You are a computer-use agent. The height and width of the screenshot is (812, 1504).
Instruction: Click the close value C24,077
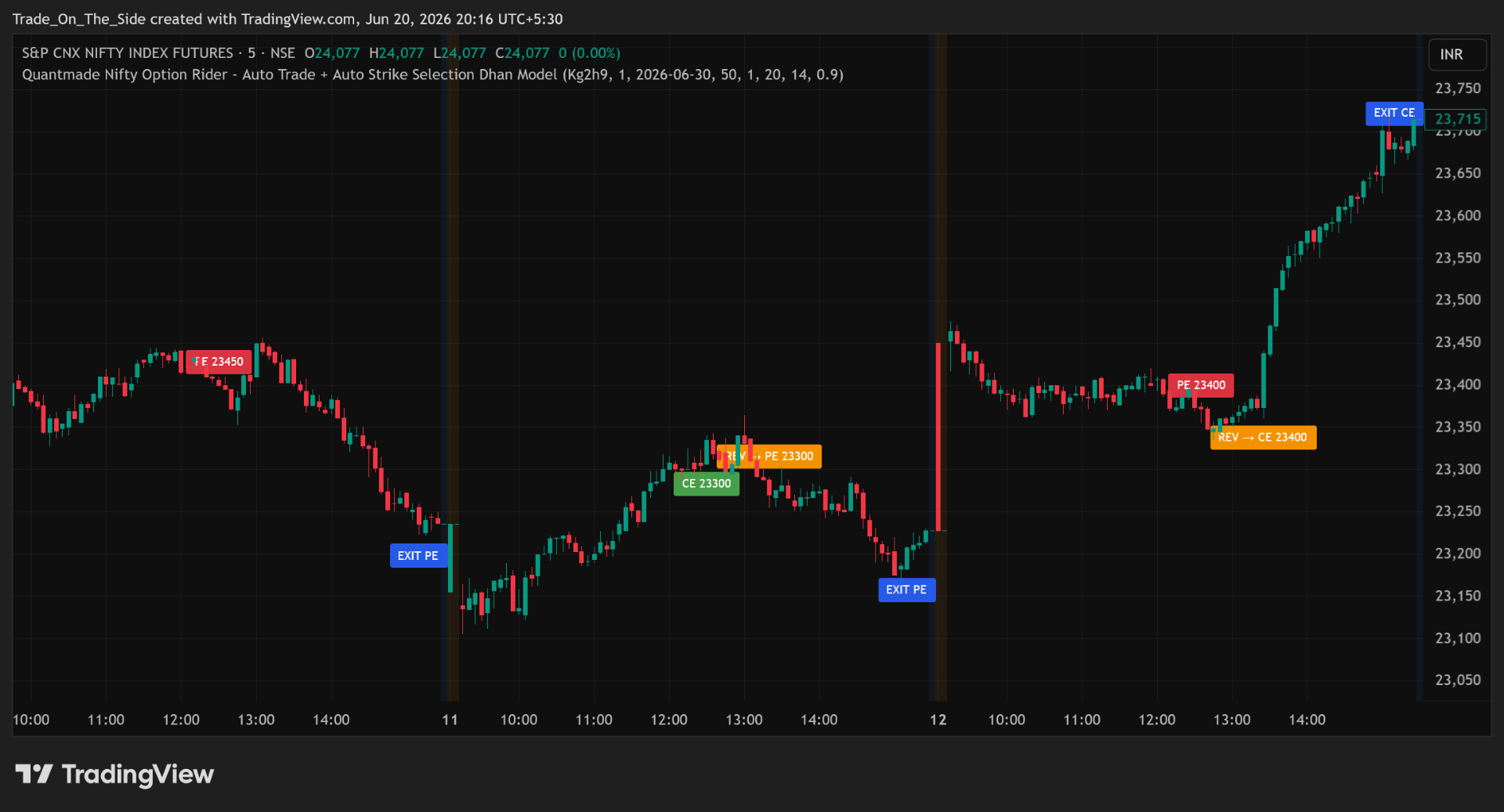(x=522, y=53)
